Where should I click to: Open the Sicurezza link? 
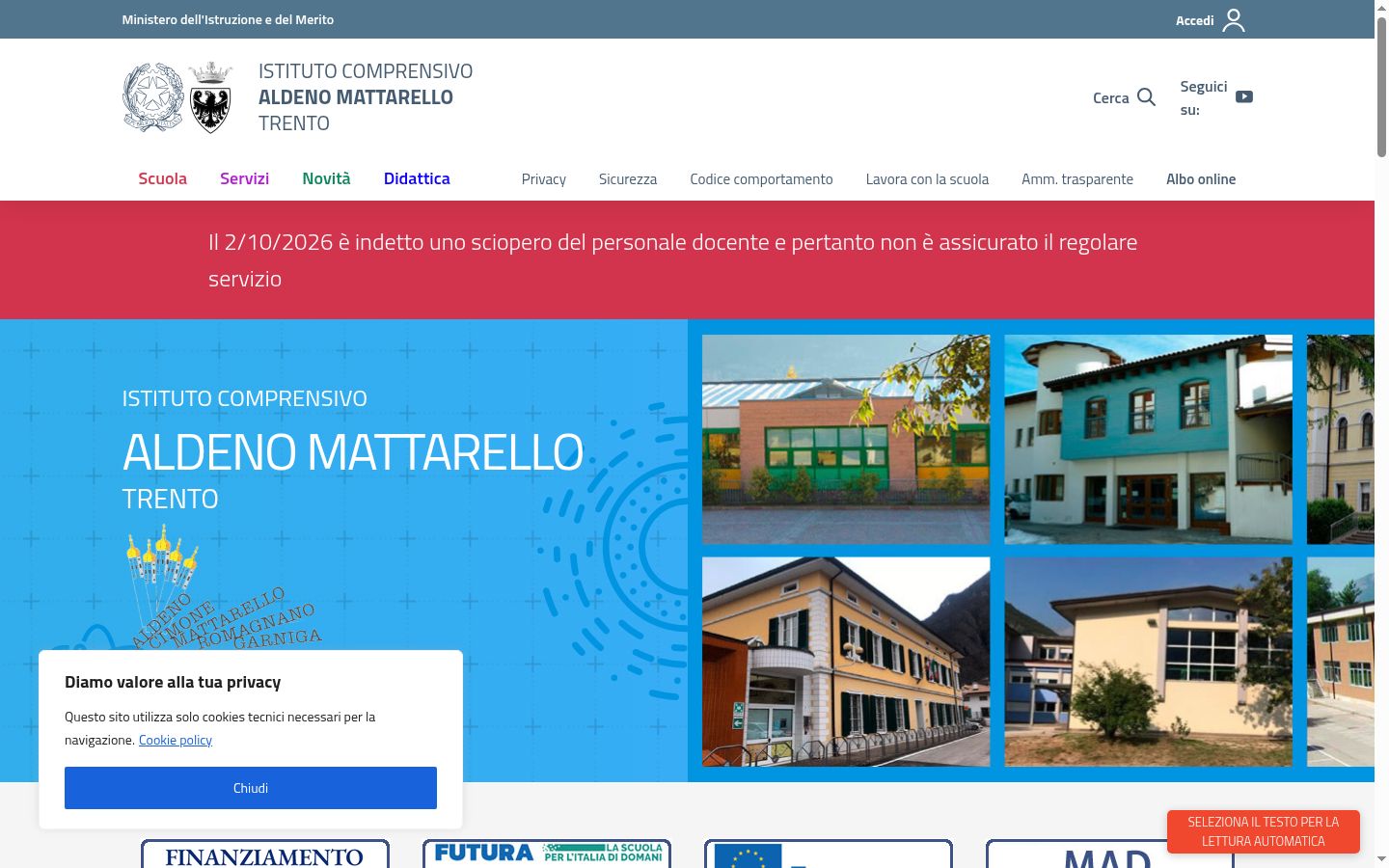(x=628, y=179)
